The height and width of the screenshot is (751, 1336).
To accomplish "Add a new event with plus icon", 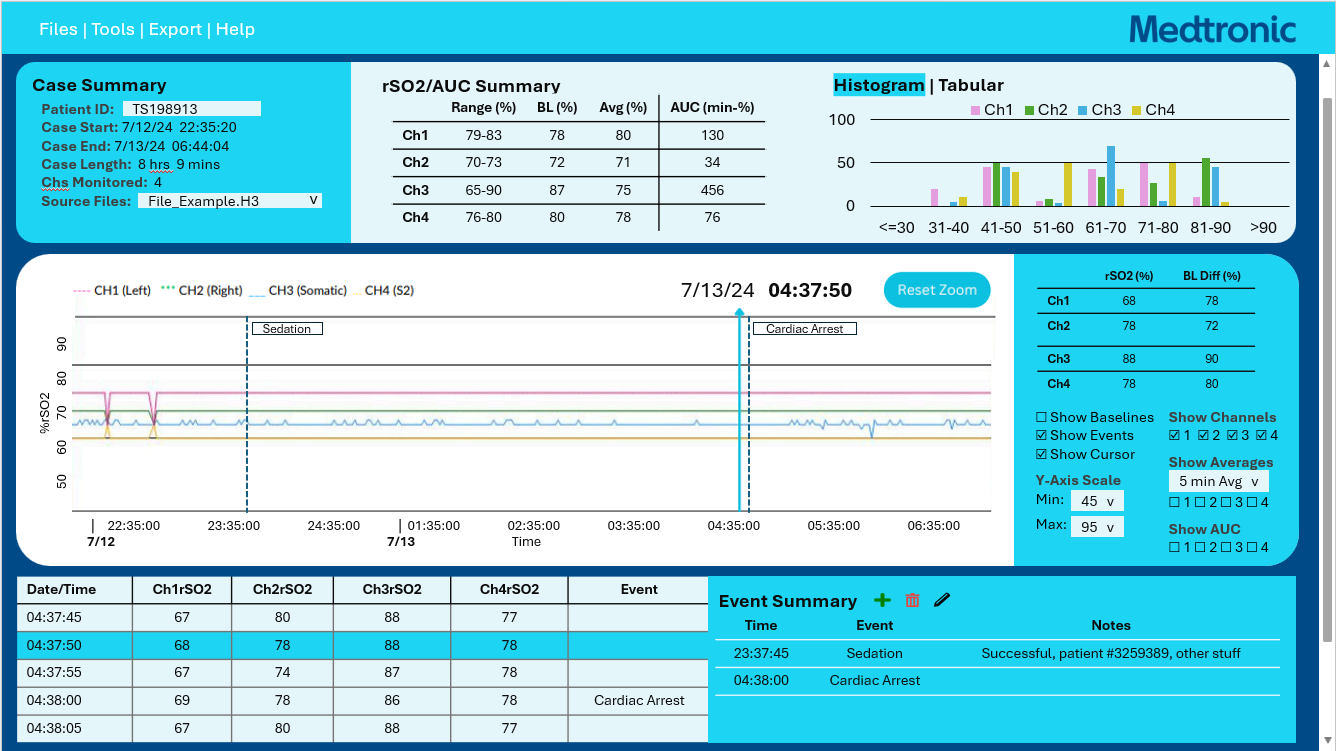I will [x=882, y=600].
